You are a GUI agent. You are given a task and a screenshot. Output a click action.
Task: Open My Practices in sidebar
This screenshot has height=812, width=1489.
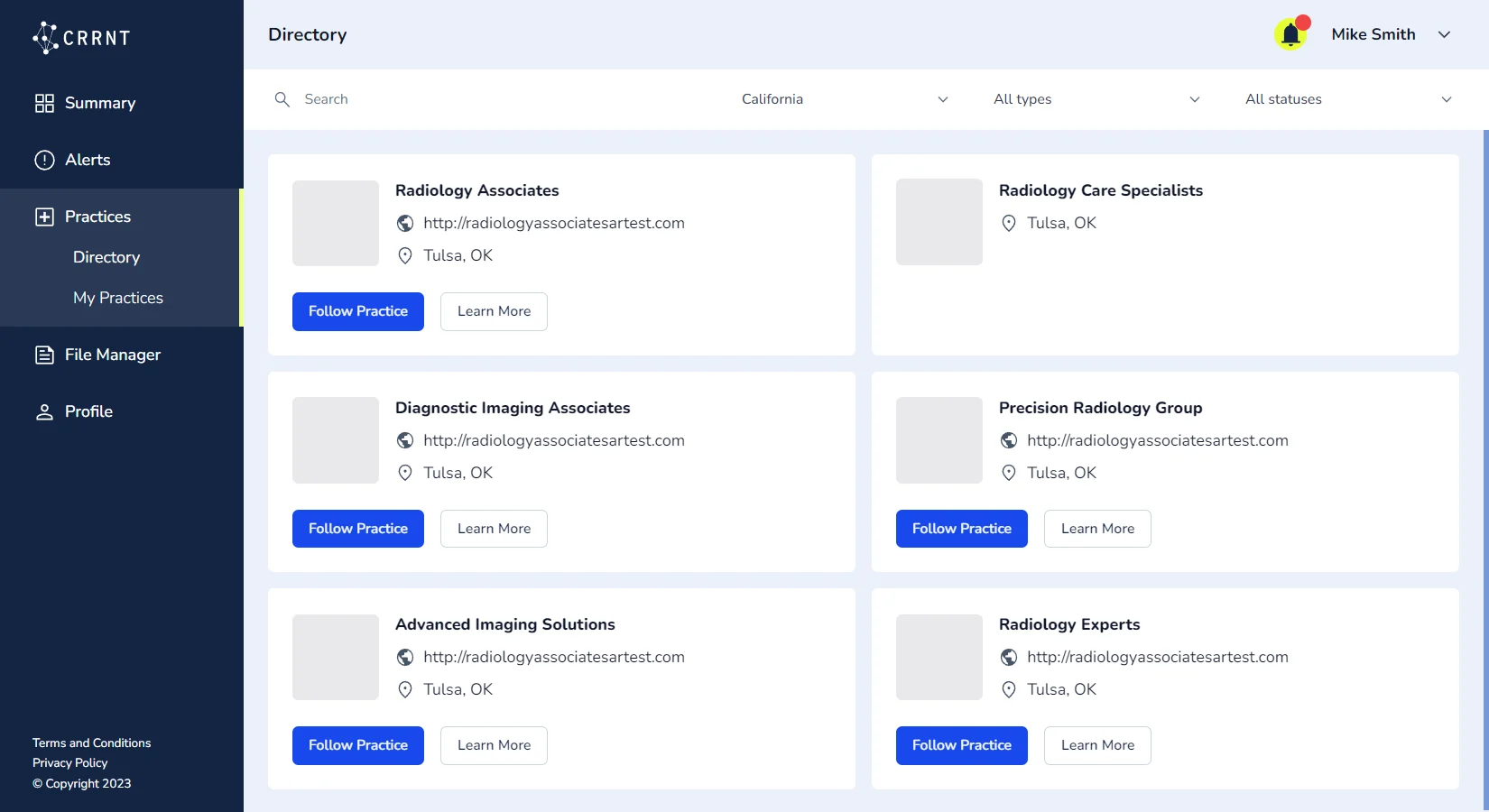click(x=118, y=298)
